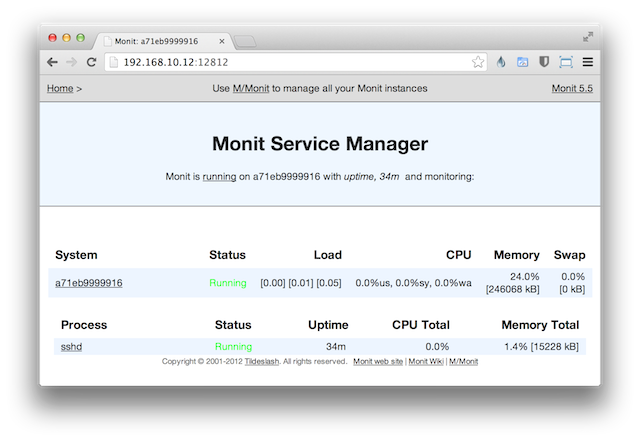This screenshot has width=640, height=441.
Task: Click the screen capture extension icon
Action: 566,62
